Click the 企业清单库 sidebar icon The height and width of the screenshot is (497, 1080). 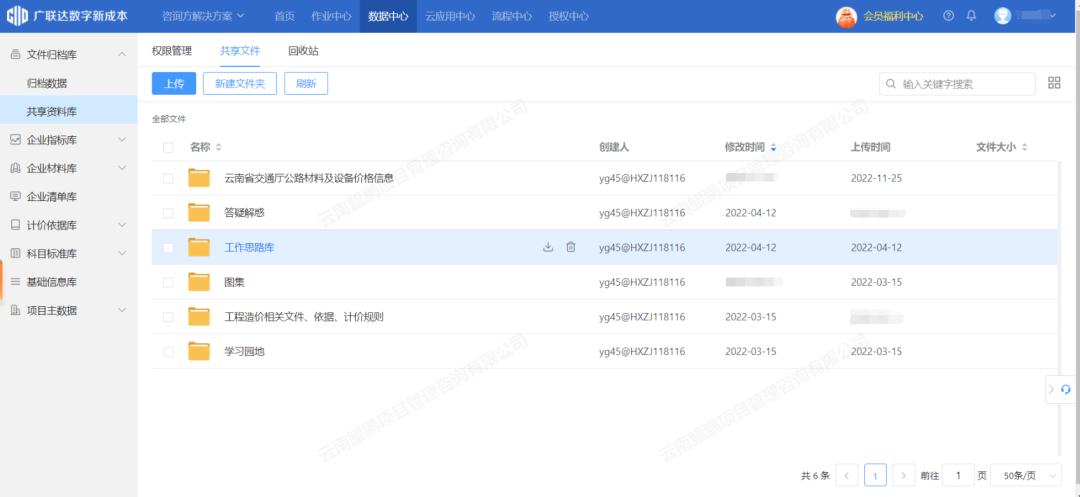coord(15,197)
